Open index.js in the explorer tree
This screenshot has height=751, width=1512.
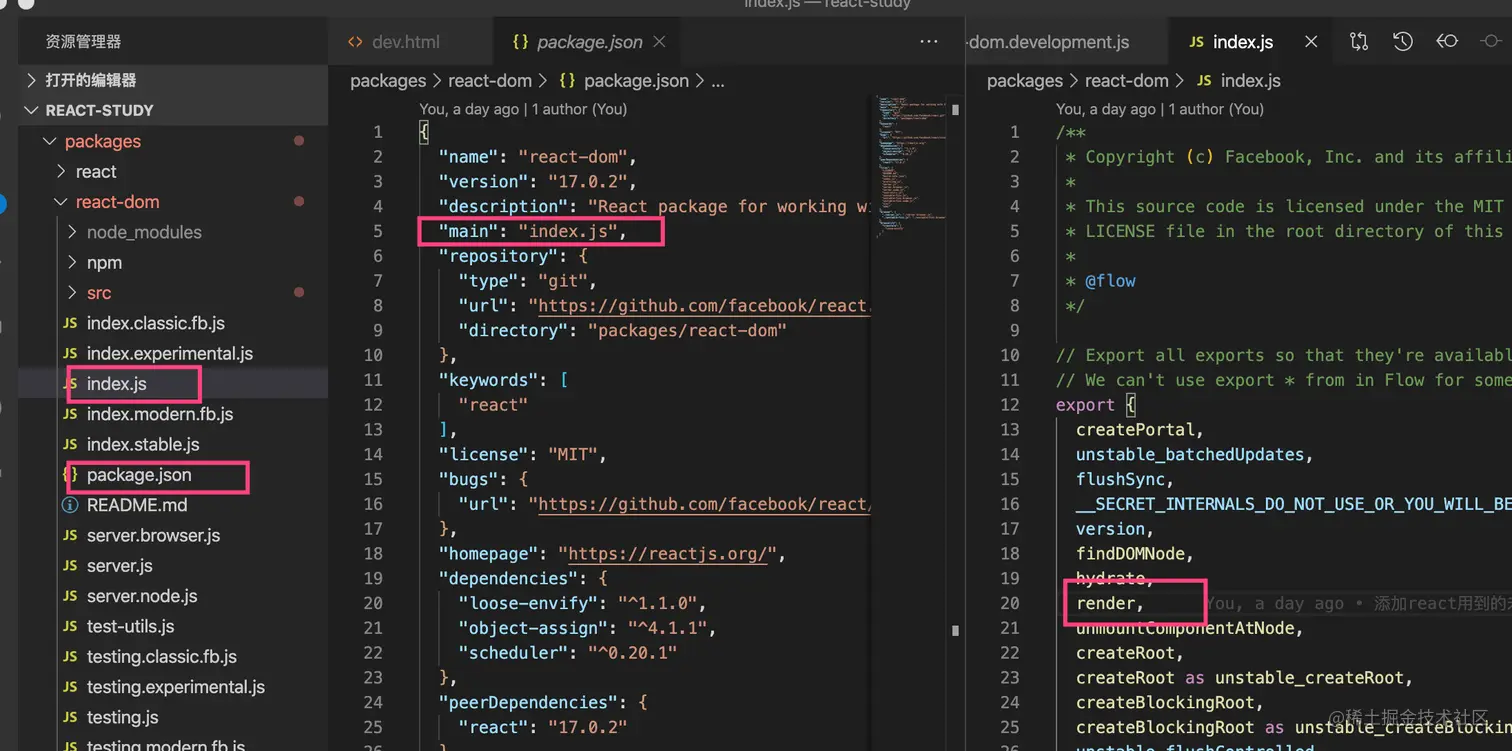[117, 383]
